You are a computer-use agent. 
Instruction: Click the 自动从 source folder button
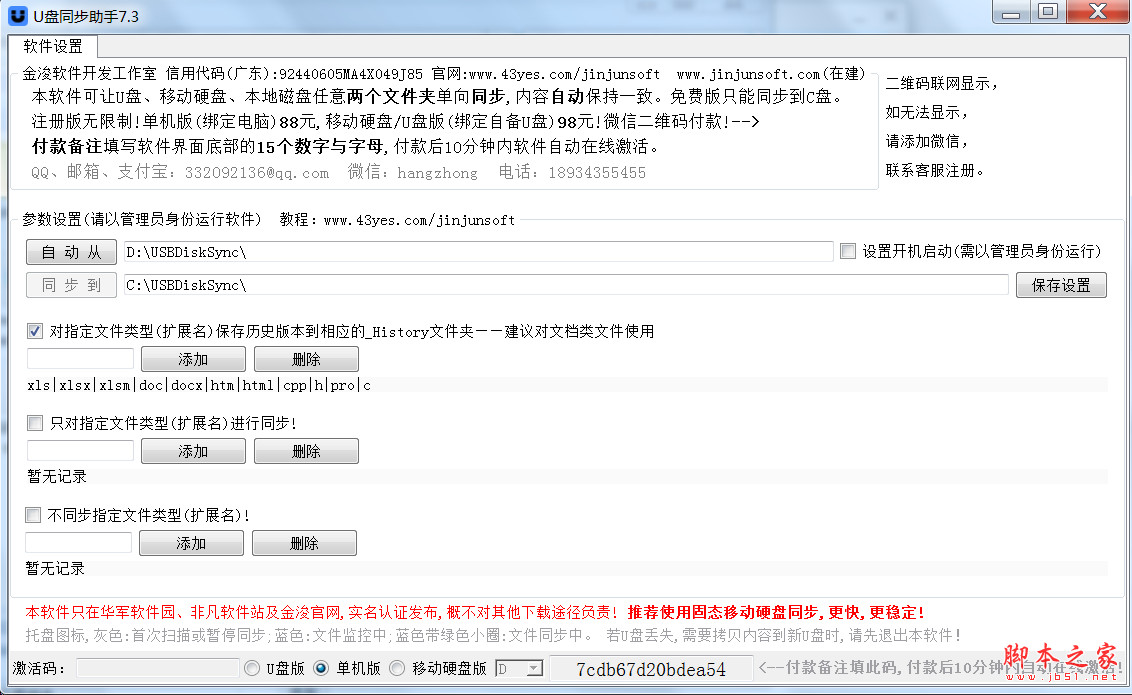pyautogui.click(x=70, y=252)
